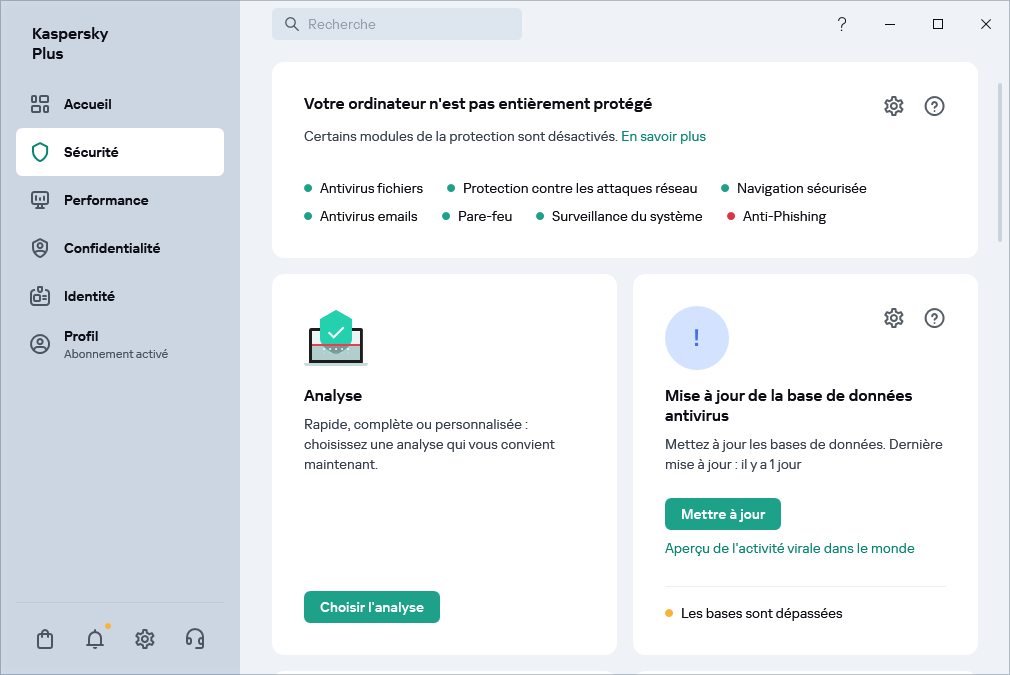This screenshot has width=1010, height=675.
Task: Click the Mettre à jour button
Action: (723, 513)
